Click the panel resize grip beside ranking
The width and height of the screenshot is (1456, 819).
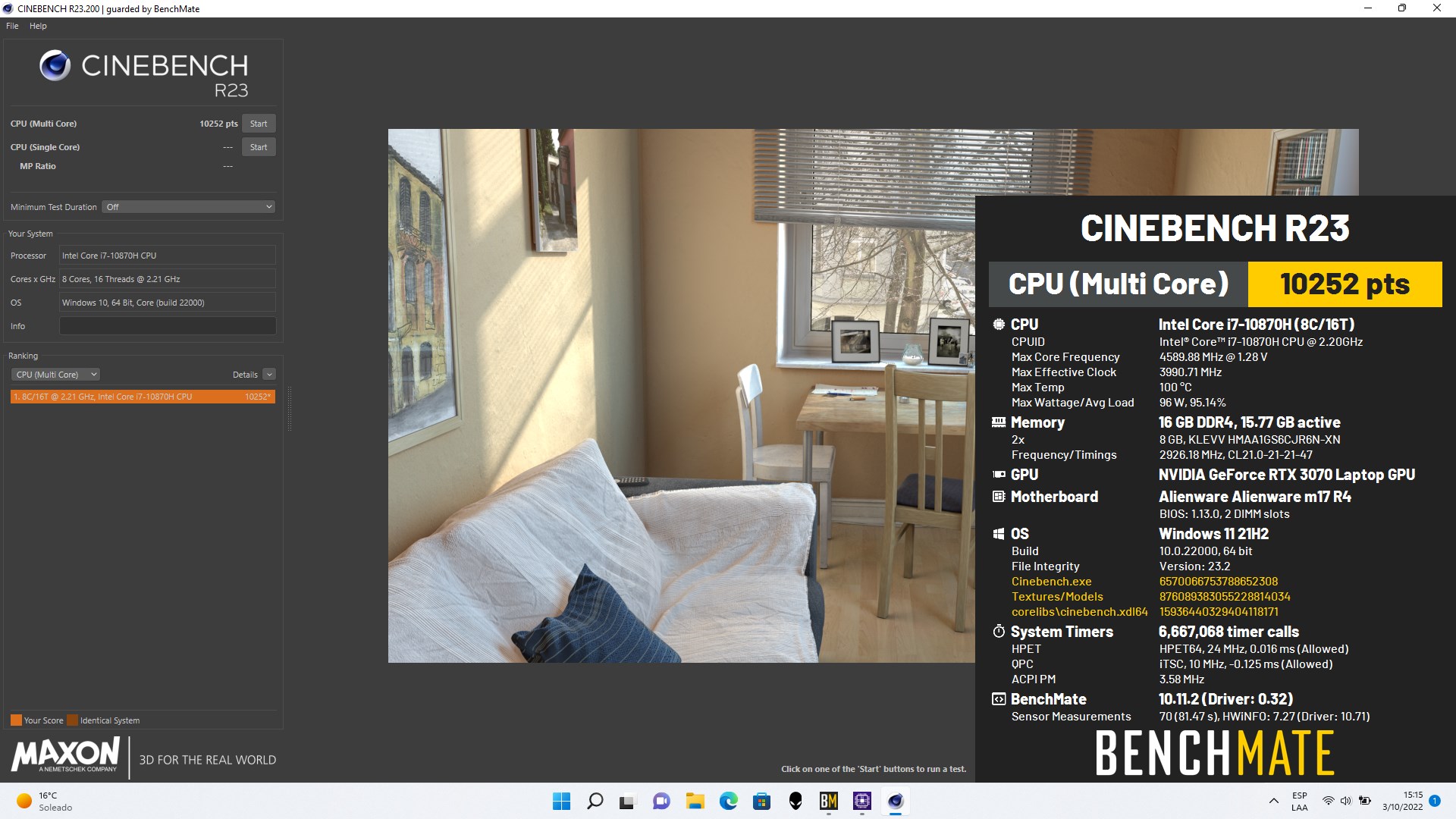289,409
